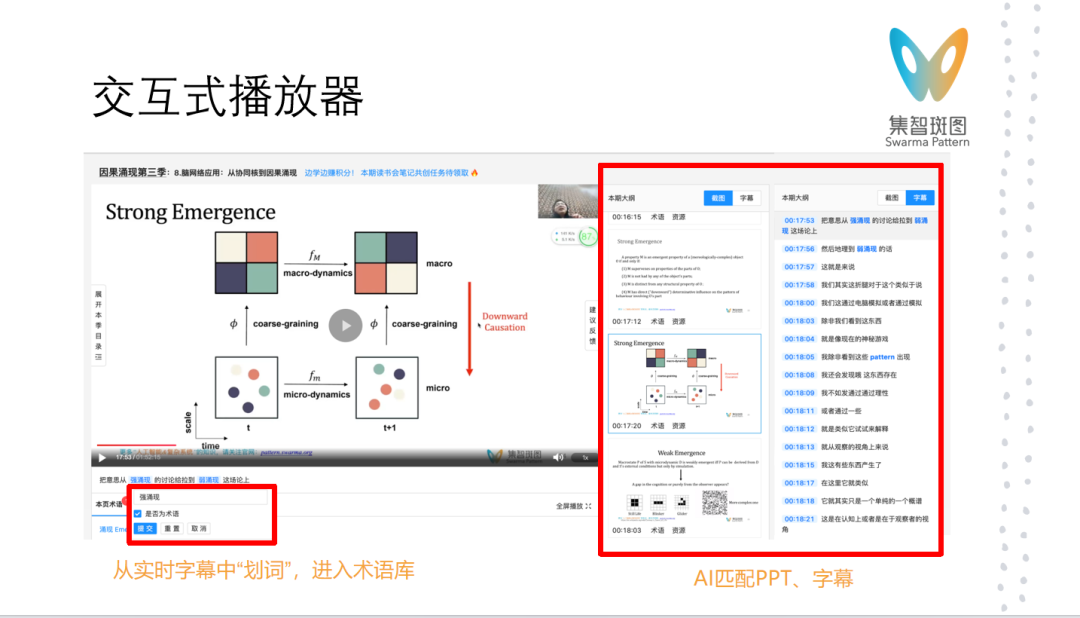Play video via the center overlay play button
The image size is (1080, 618).
[344, 324]
